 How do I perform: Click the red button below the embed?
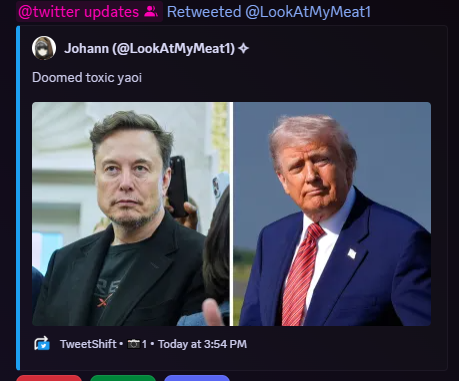[x=49, y=378]
